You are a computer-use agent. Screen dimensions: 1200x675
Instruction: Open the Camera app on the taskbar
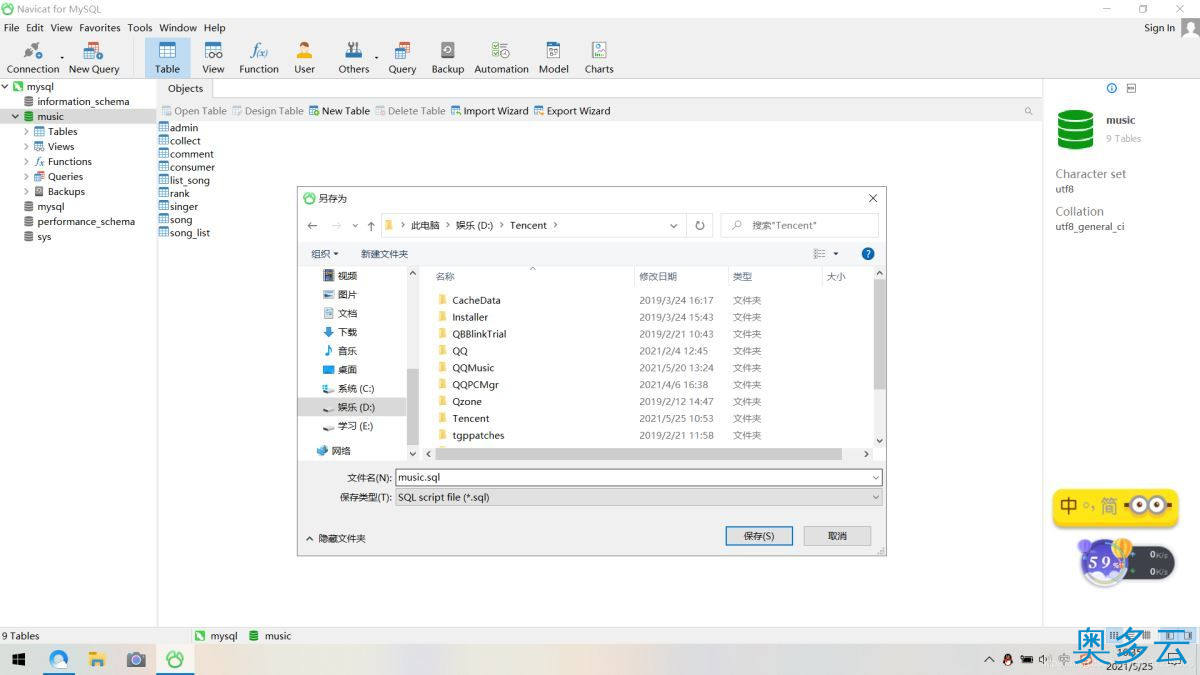tap(136, 660)
